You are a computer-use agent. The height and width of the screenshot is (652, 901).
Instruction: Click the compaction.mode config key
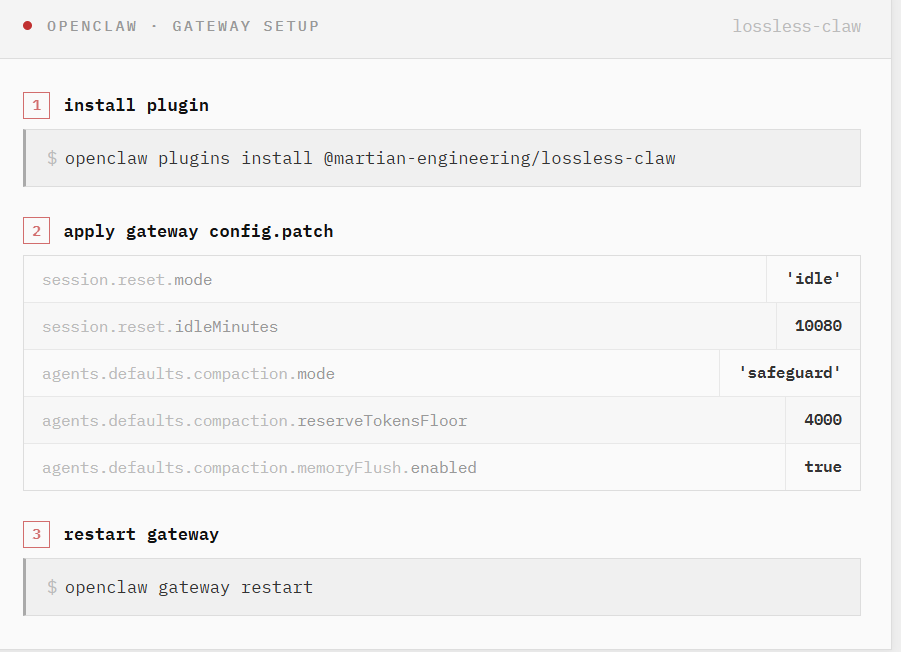pyautogui.click(x=188, y=373)
